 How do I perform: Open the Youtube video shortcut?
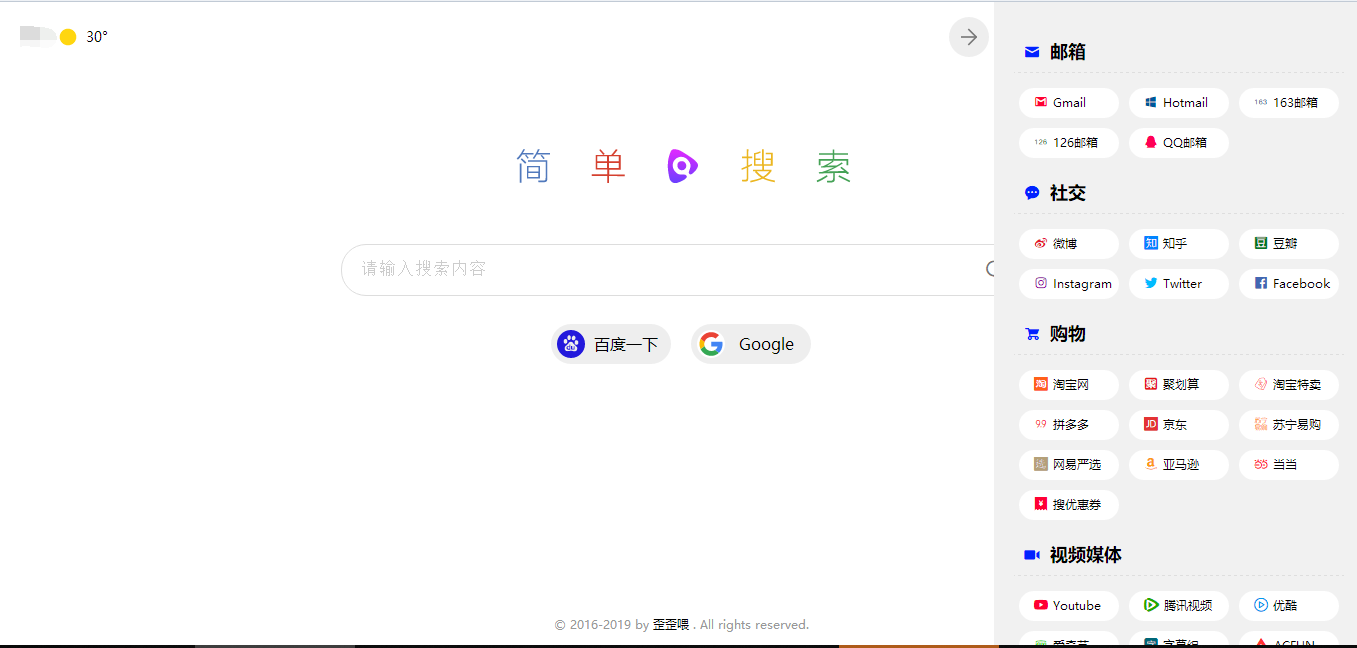coord(1069,606)
